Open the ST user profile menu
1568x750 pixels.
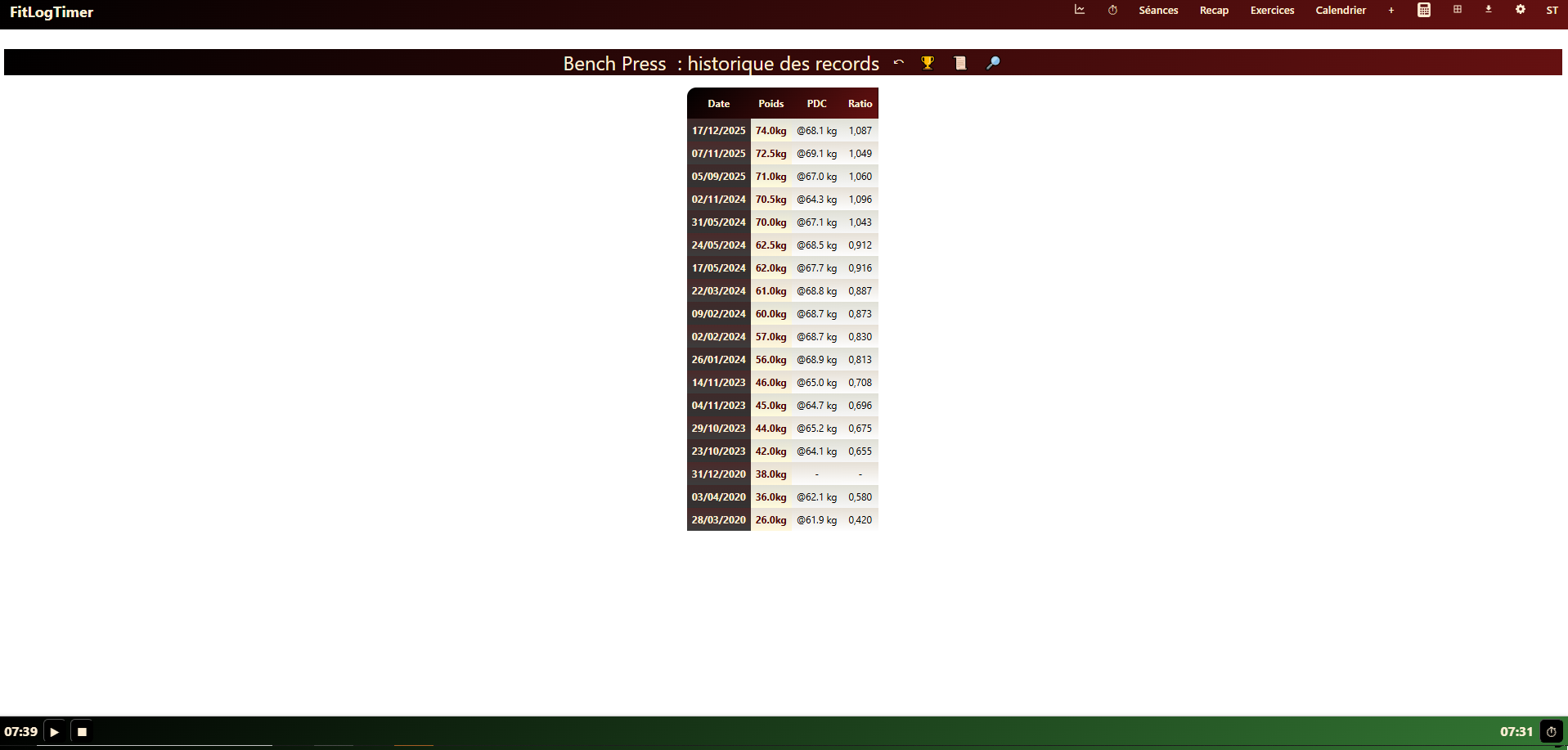coord(1552,11)
